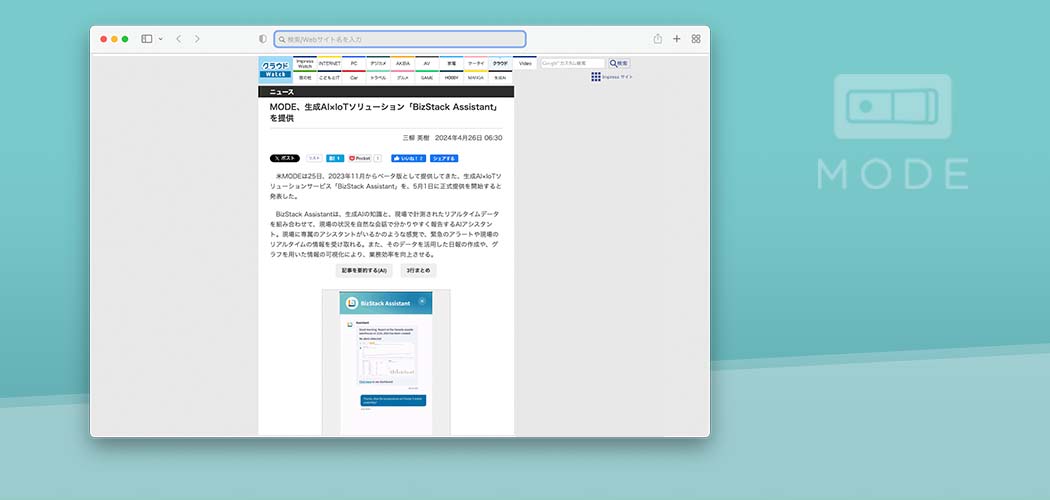The height and width of the screenshot is (500, 1050).
Task: Open a new tab with plus icon
Action: 677,39
